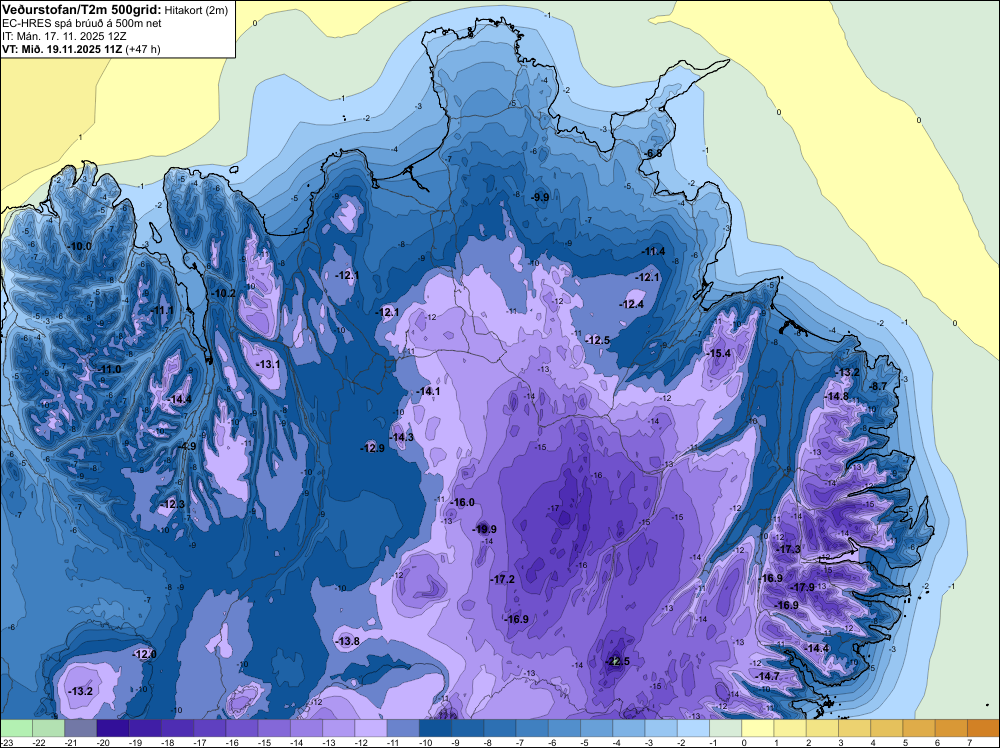Image resolution: width=1000 pixels, height=748 pixels.
Task: Click the -14.1 temperature label
Action: pyautogui.click(x=427, y=392)
